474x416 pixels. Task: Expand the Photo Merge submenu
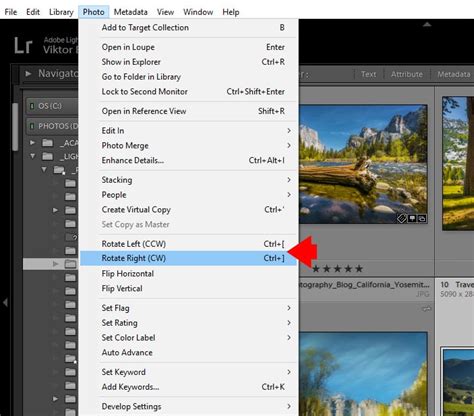click(188, 145)
